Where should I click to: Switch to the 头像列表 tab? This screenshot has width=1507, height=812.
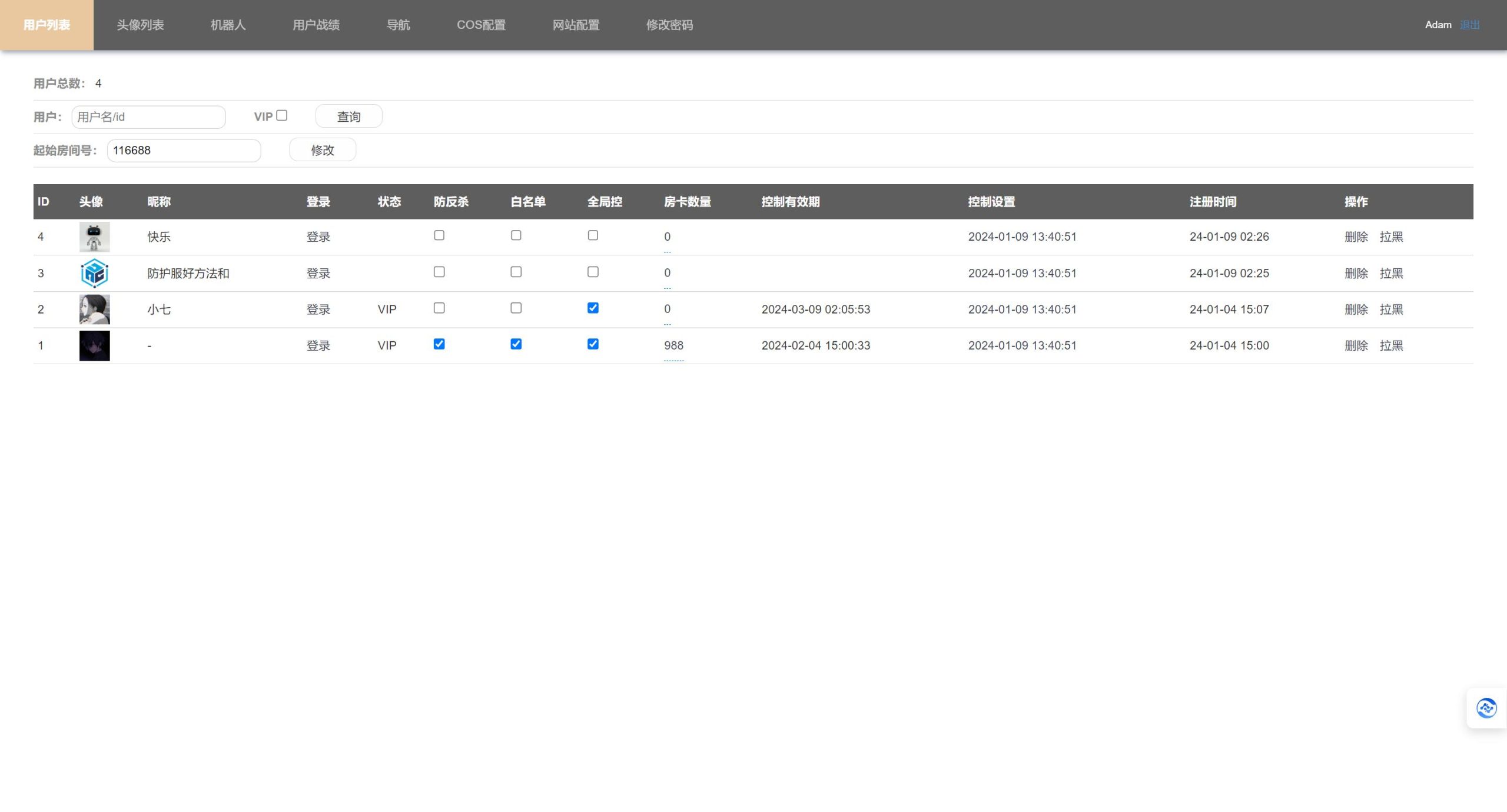click(x=140, y=25)
